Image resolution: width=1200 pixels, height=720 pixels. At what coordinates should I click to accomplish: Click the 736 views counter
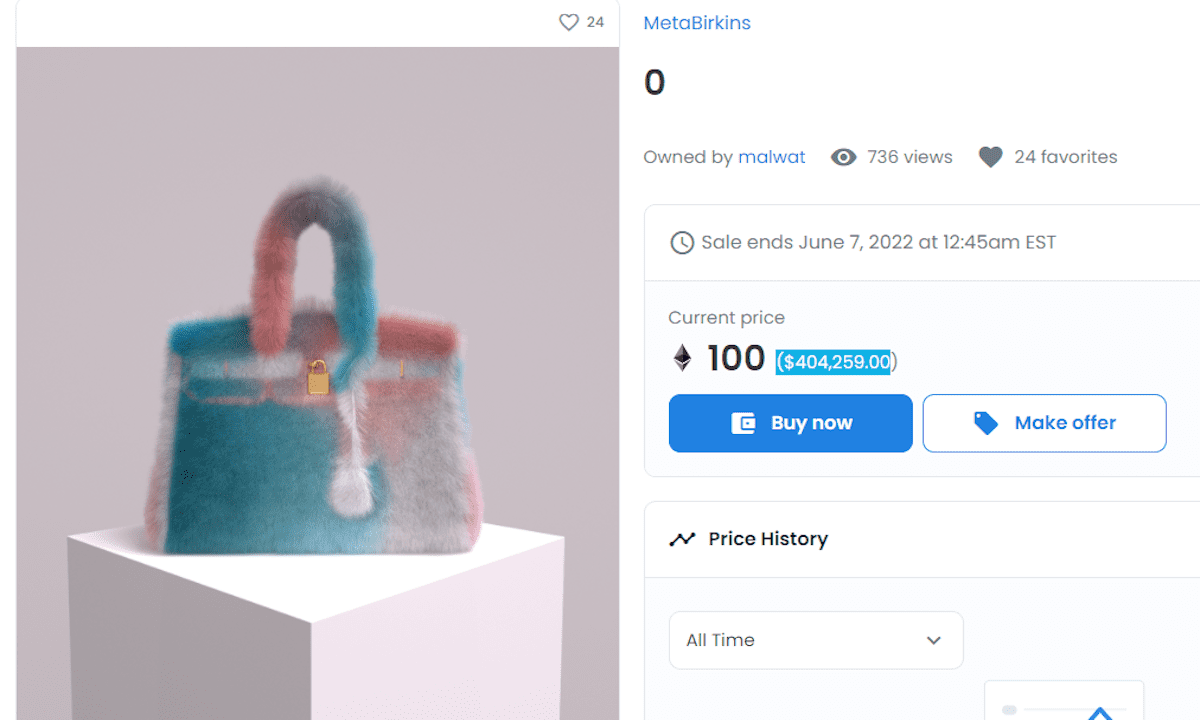pos(912,156)
